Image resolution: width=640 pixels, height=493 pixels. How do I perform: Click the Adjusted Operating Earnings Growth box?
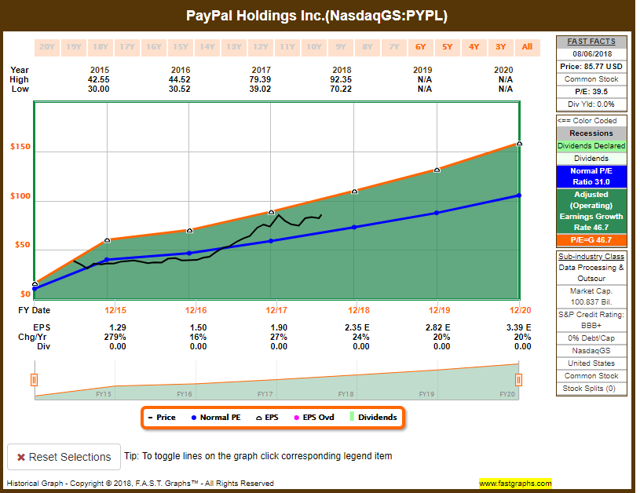[x=591, y=211]
